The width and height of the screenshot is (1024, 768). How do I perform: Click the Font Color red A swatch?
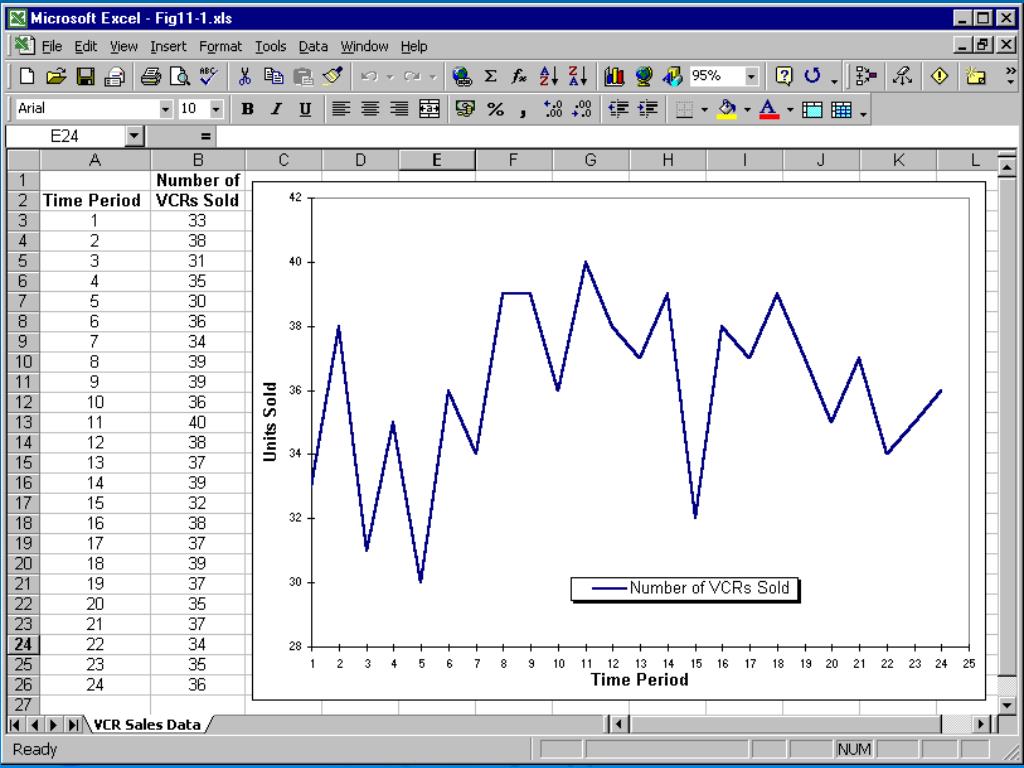coord(769,109)
